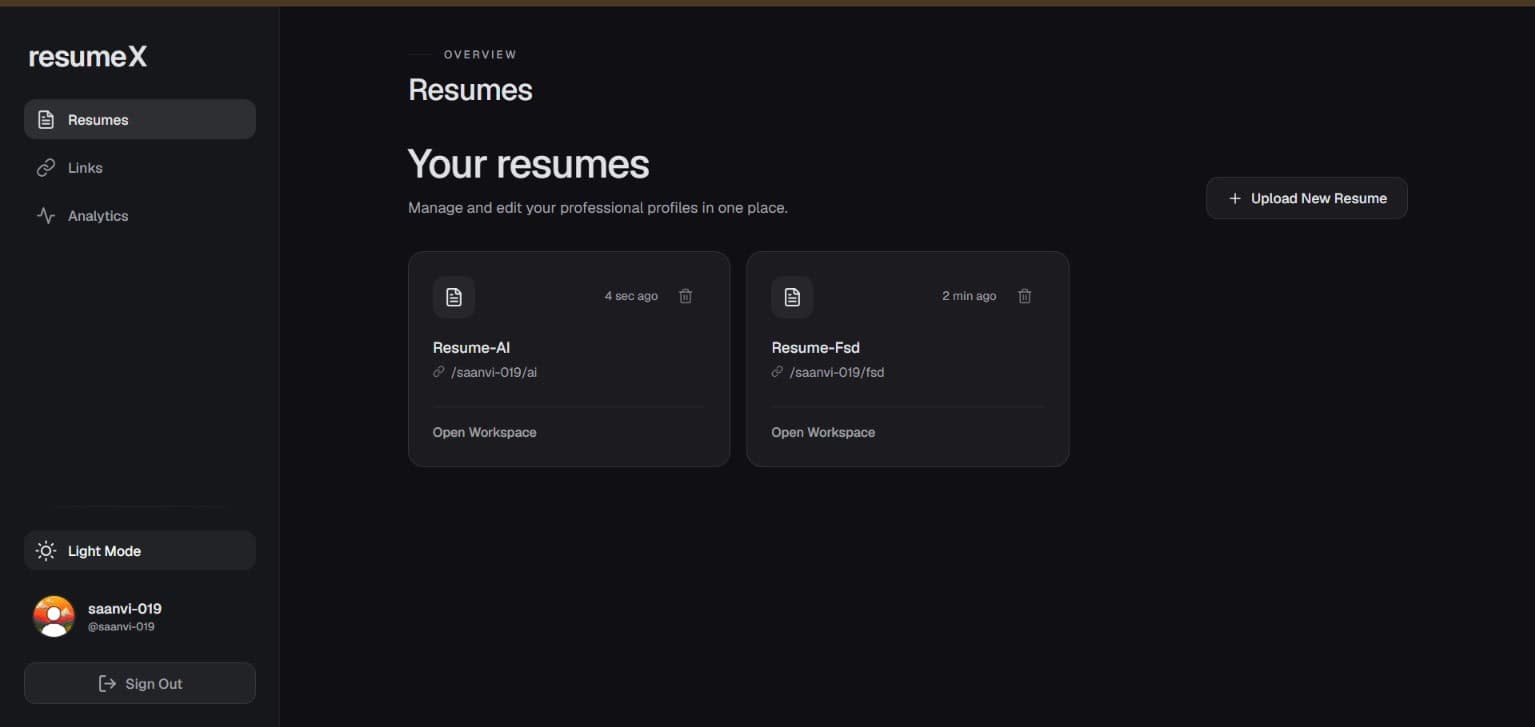
Task: Click the Links chain icon in sidebar
Action: pos(45,168)
